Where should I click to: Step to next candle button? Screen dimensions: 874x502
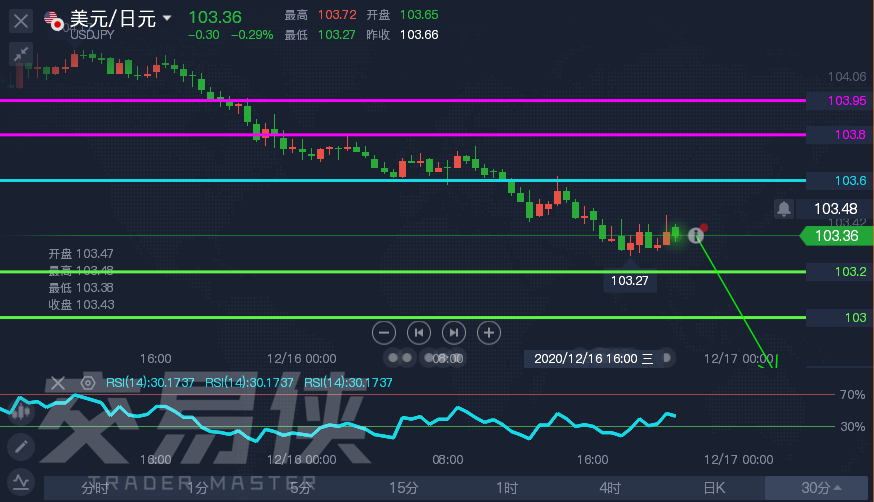point(454,333)
